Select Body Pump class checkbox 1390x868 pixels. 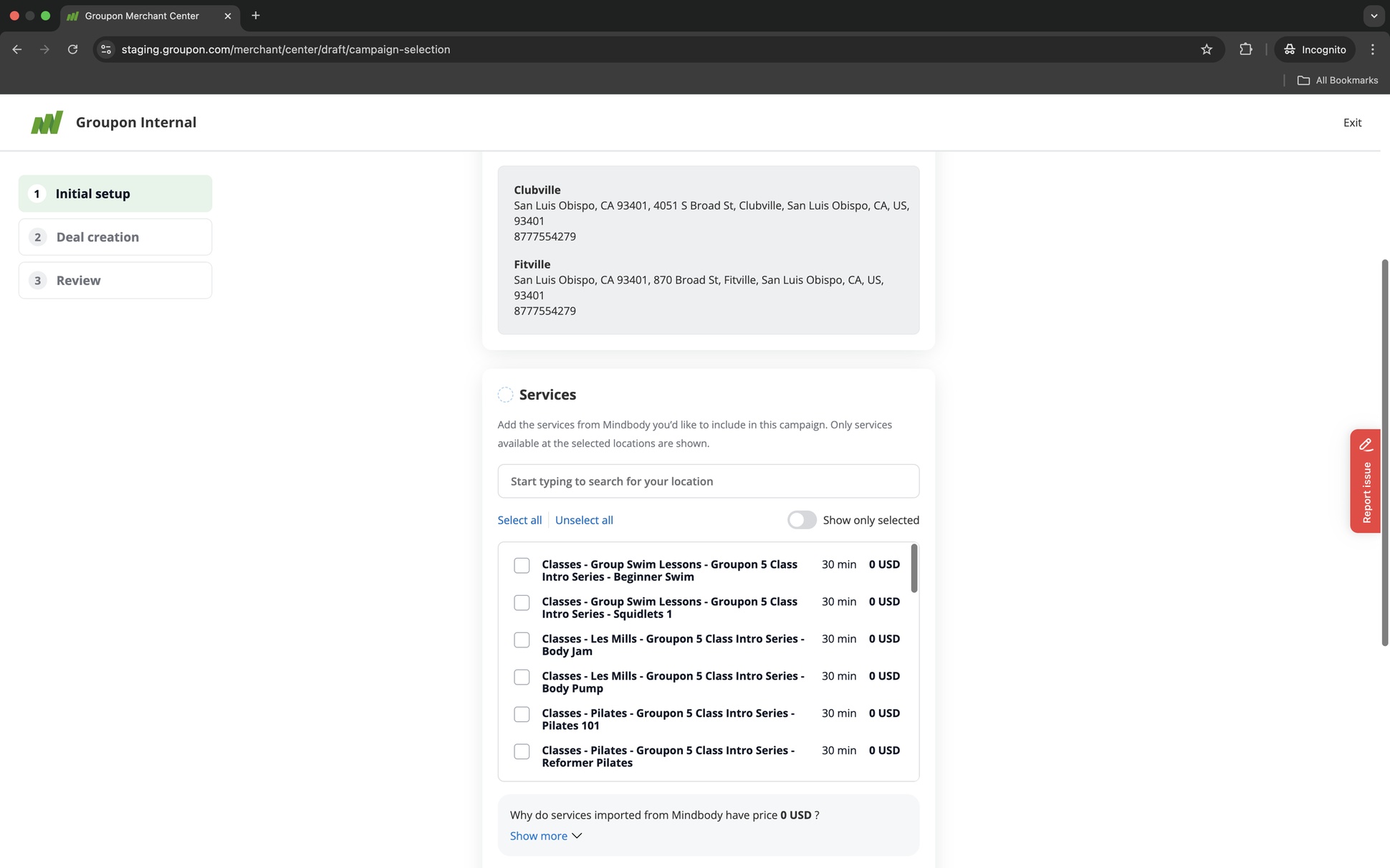[522, 677]
